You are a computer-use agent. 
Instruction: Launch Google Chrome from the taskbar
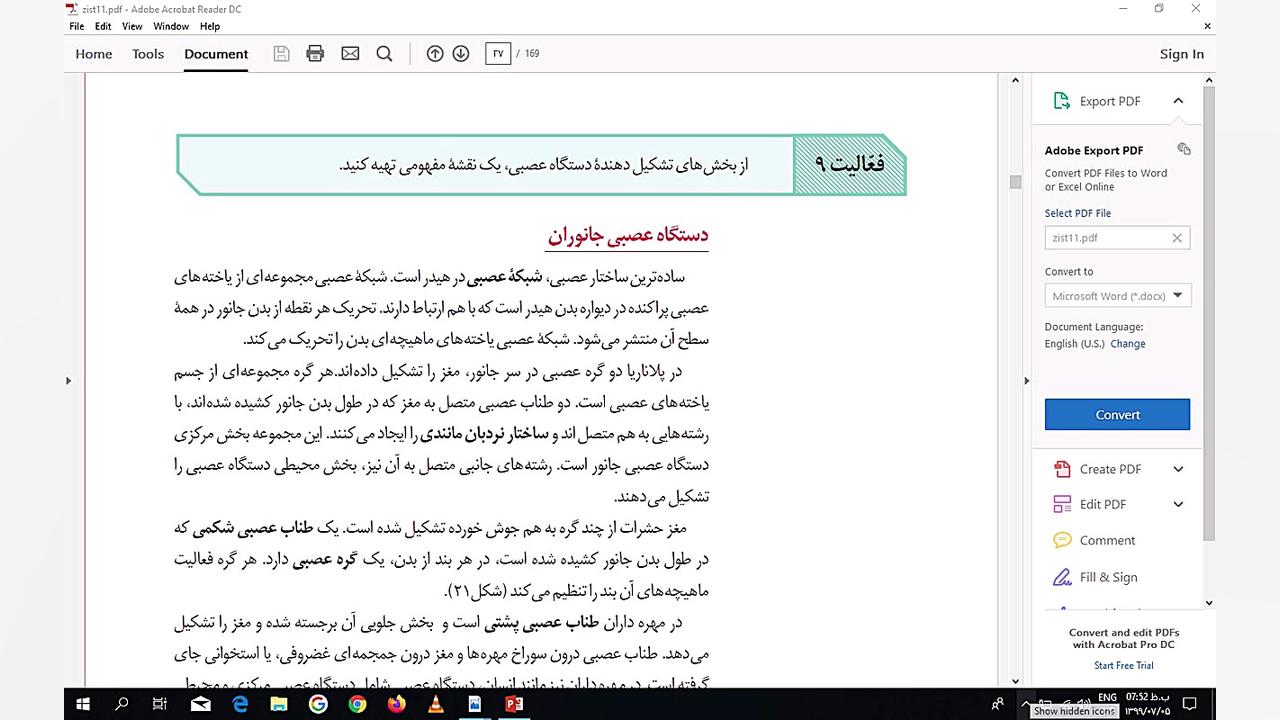pos(358,704)
